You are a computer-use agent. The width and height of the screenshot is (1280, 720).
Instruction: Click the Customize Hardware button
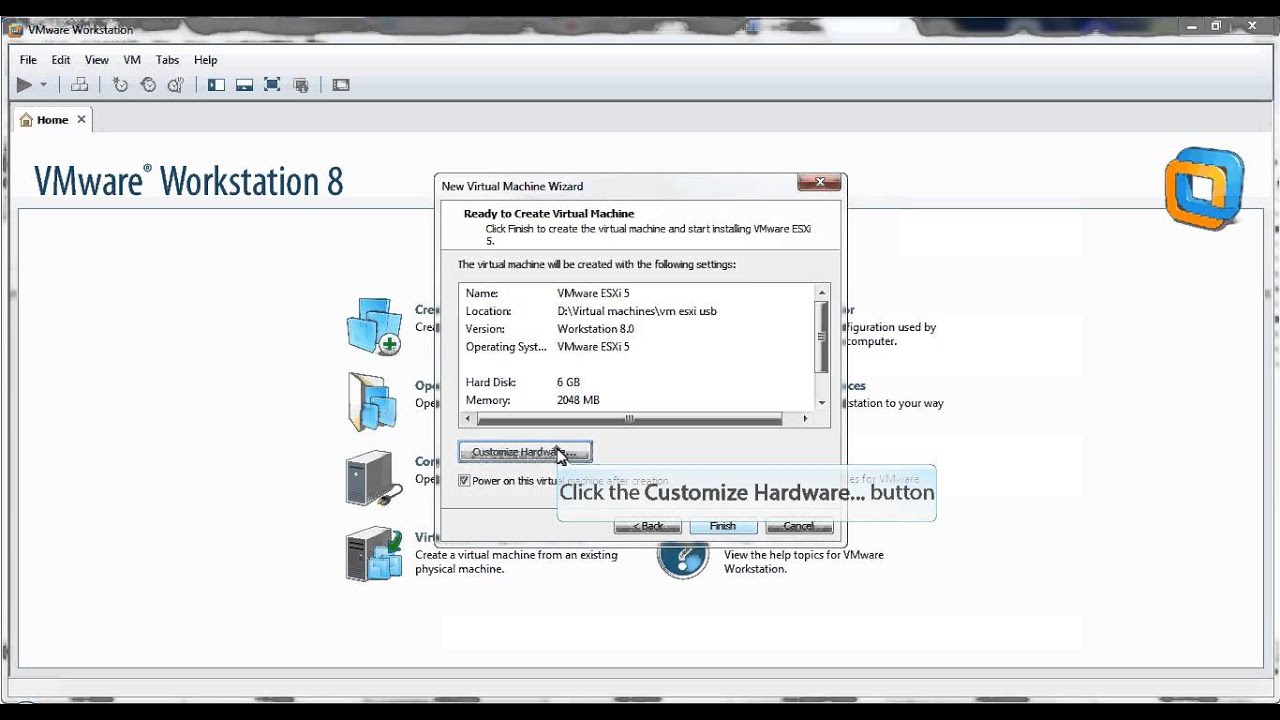525,452
